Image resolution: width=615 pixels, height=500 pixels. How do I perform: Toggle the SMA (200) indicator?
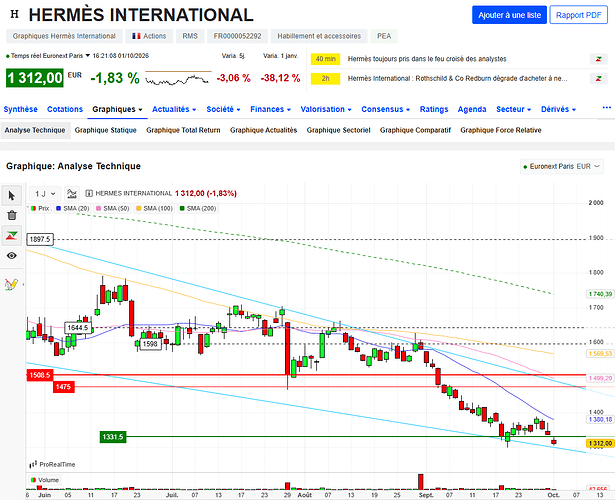coord(198,208)
